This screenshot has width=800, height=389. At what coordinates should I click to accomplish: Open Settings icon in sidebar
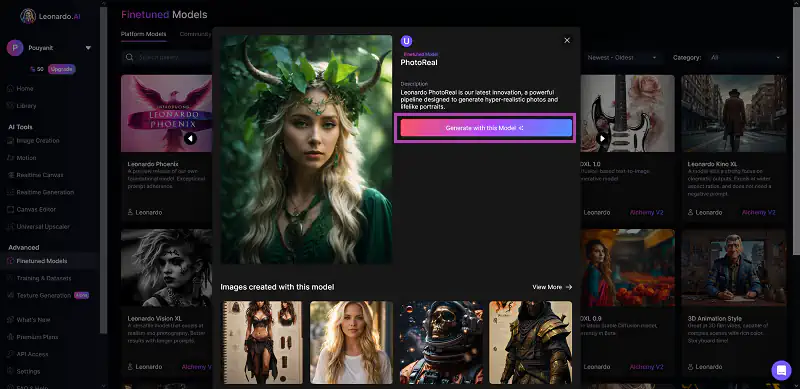tap(10, 372)
